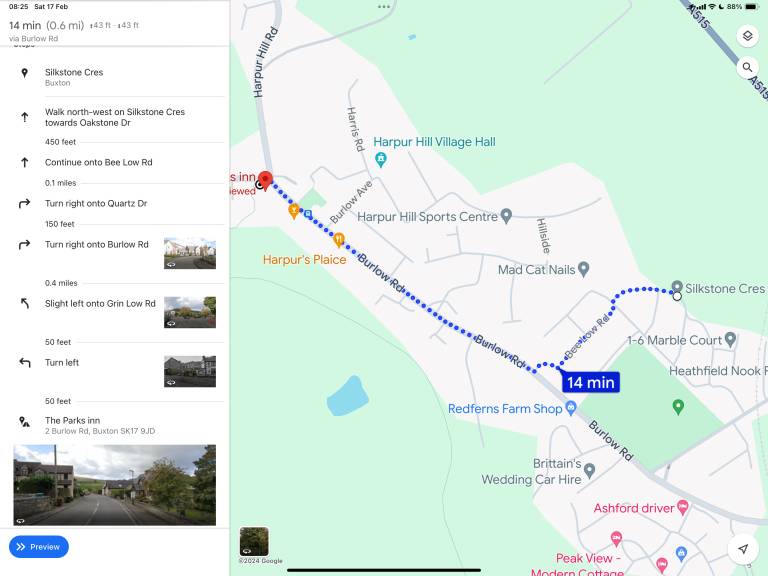The height and width of the screenshot is (576, 768).
Task: Select Harpur Hill Village Hall marker
Action: click(x=380, y=159)
